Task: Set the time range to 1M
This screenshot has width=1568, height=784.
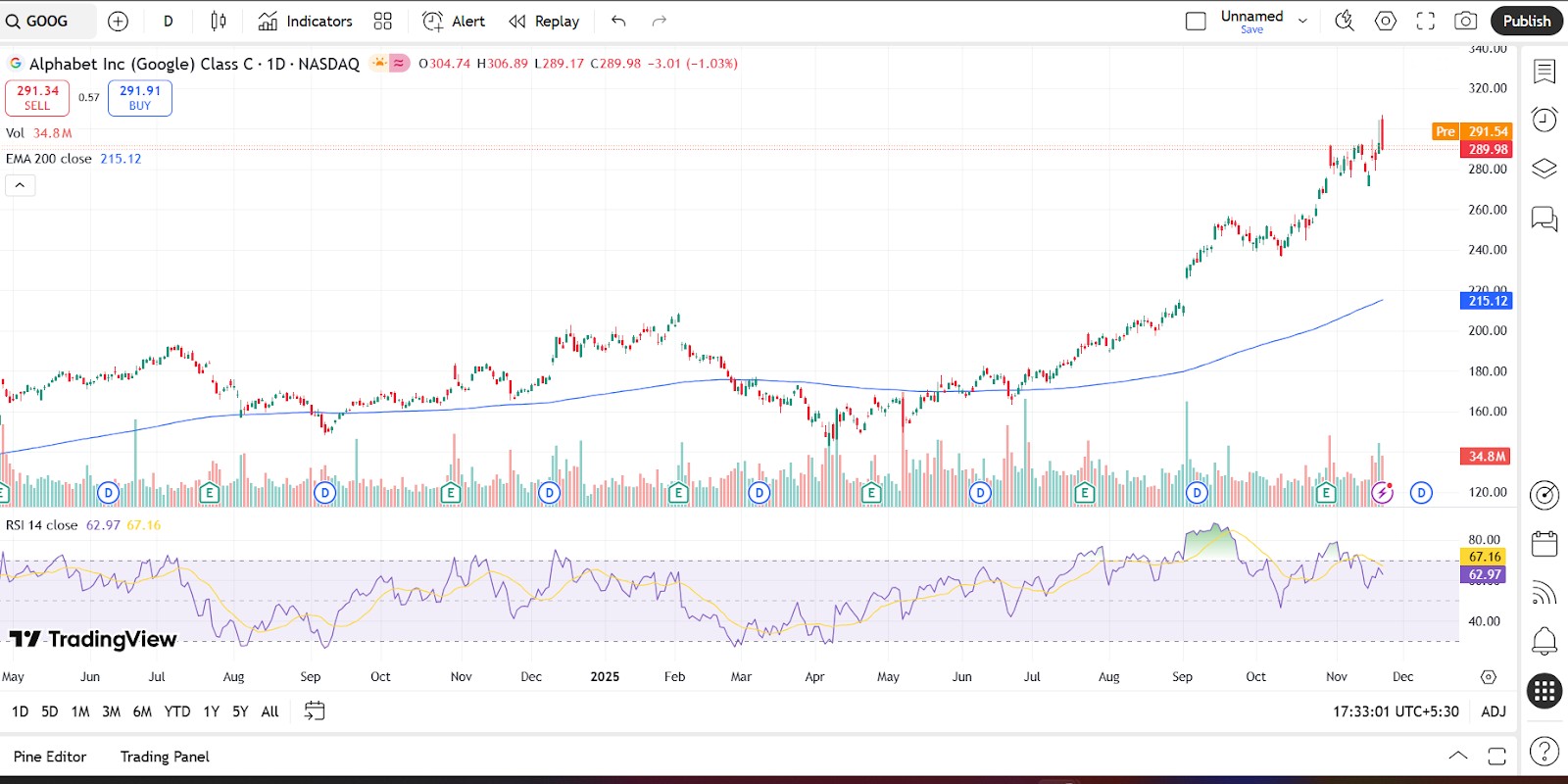Action: click(80, 711)
